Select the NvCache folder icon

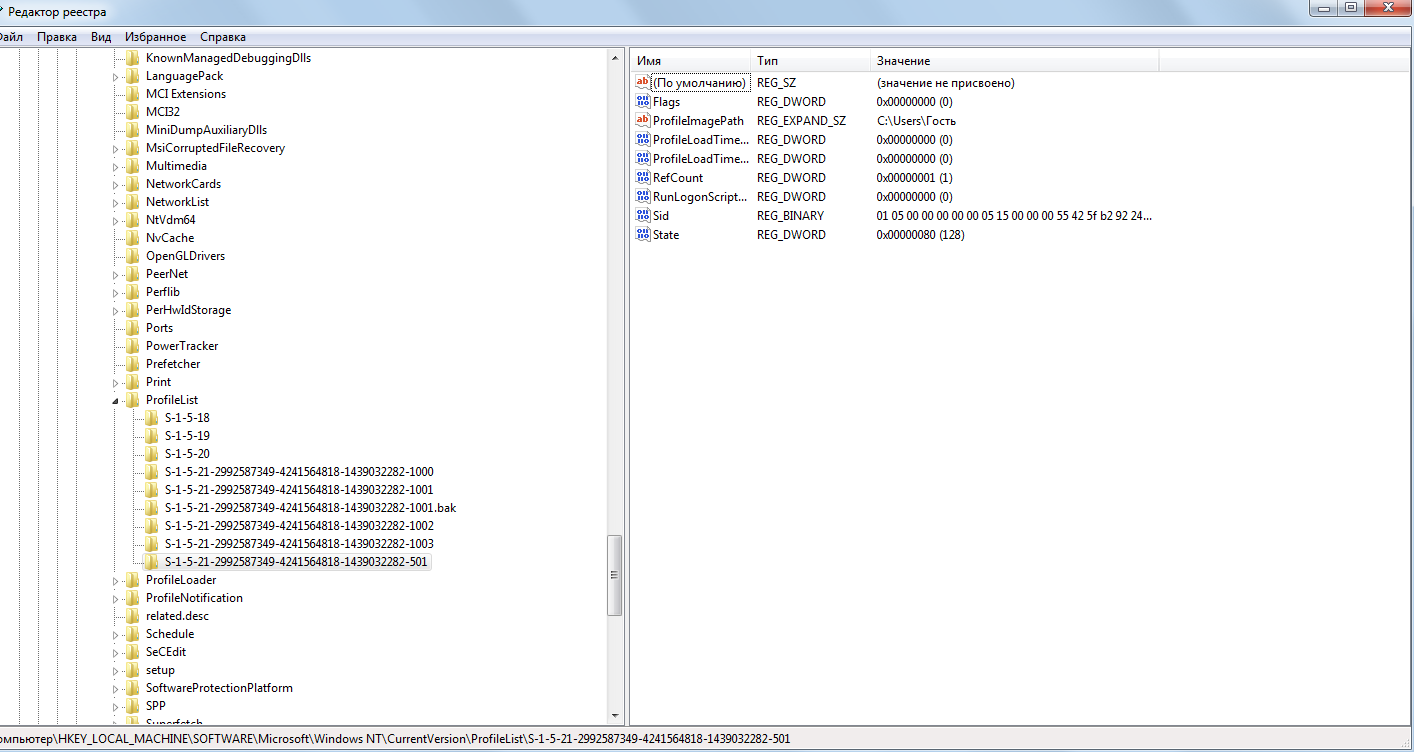point(131,238)
